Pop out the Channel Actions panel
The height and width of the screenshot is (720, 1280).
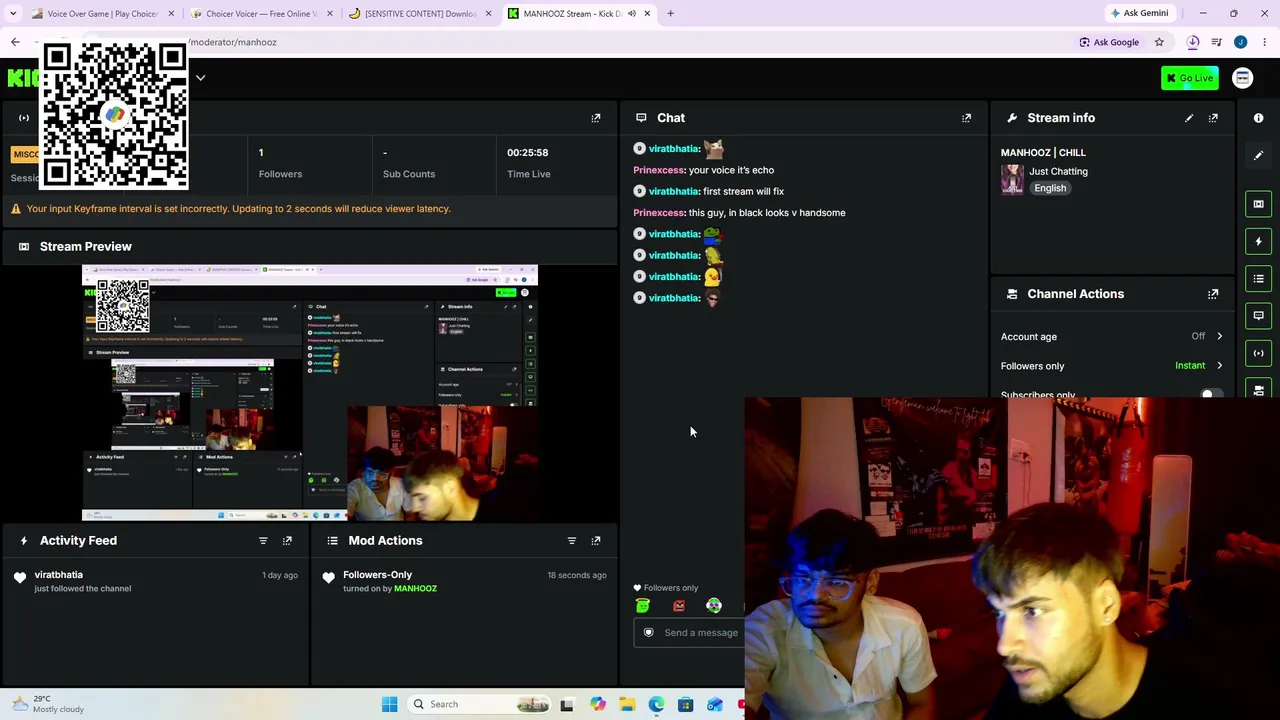tap(1213, 294)
